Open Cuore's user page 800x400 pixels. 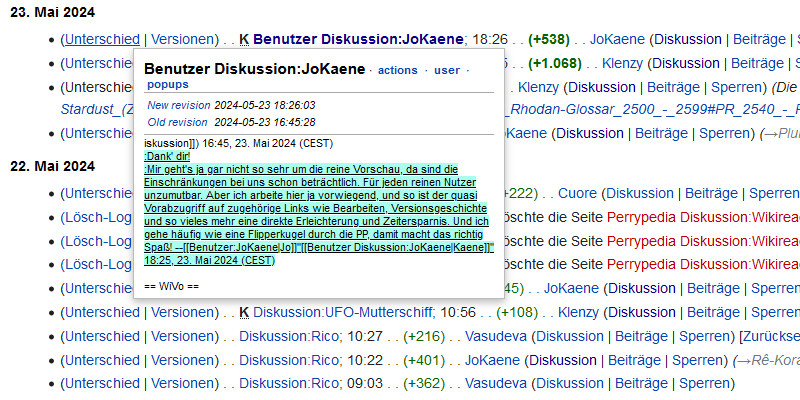pyautogui.click(x=576, y=194)
